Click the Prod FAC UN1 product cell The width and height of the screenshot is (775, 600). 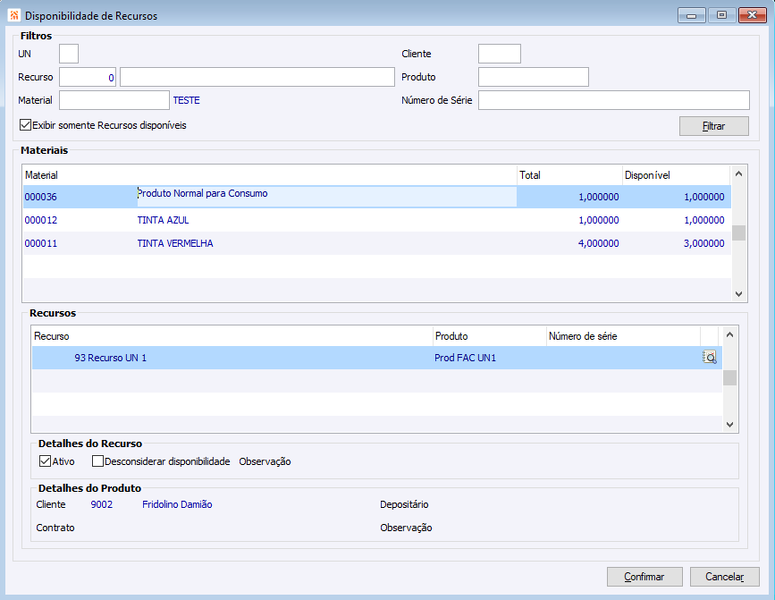465,358
